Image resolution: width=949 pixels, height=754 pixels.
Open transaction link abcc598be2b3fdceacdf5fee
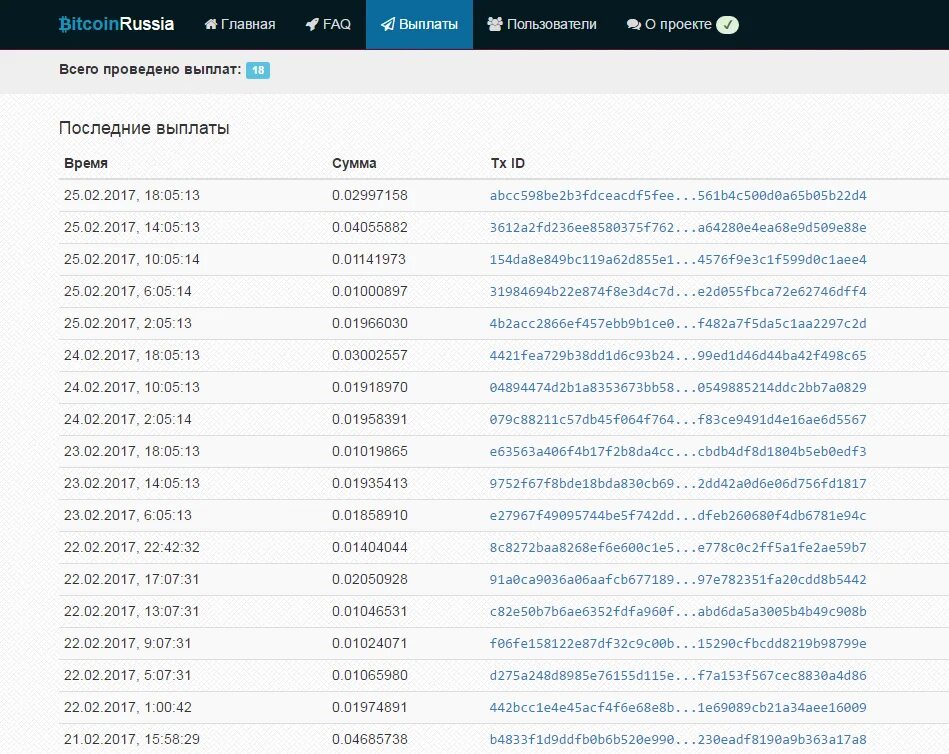pyautogui.click(x=678, y=195)
